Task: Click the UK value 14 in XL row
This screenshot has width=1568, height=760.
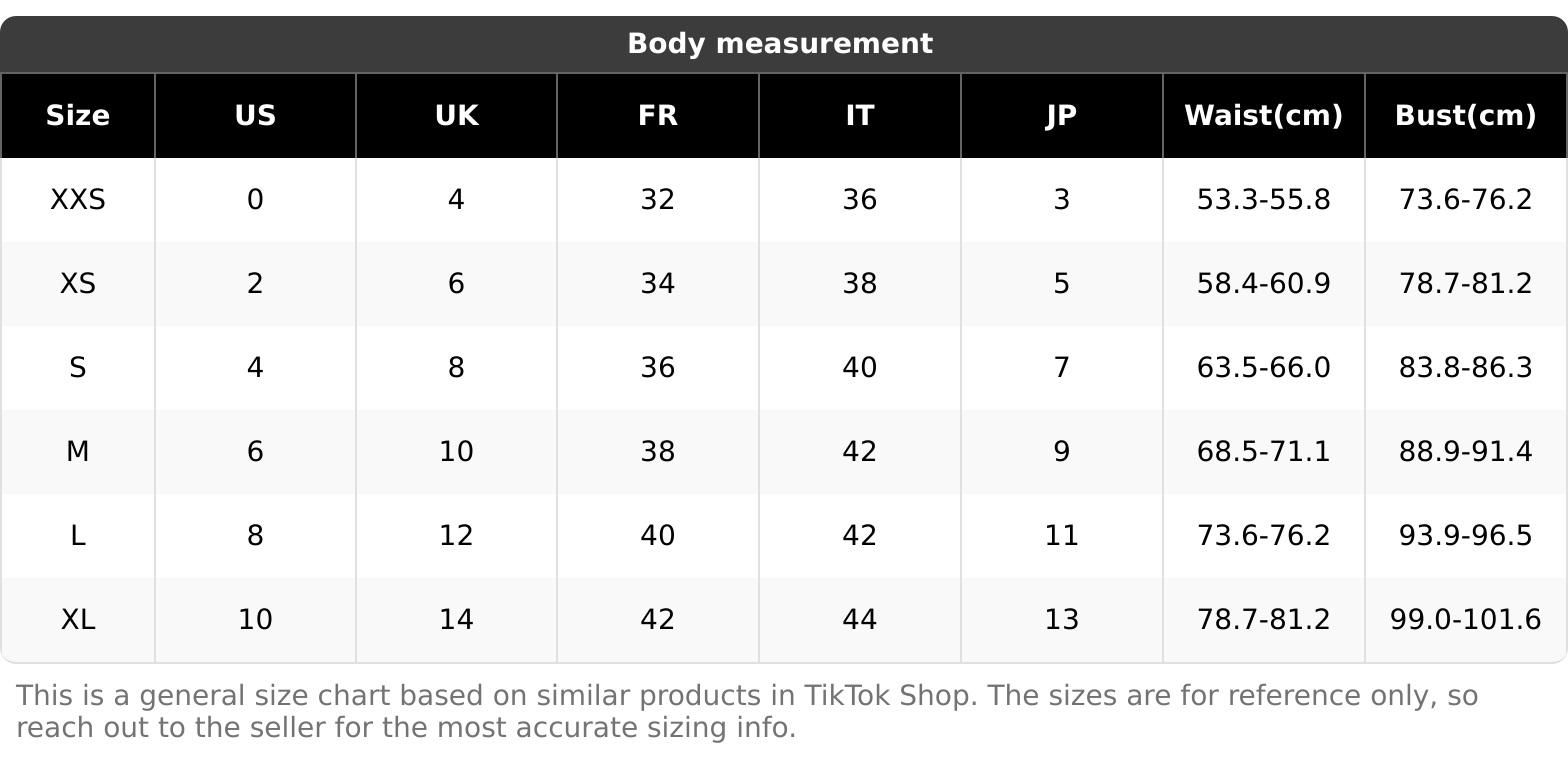Action: pos(456,620)
